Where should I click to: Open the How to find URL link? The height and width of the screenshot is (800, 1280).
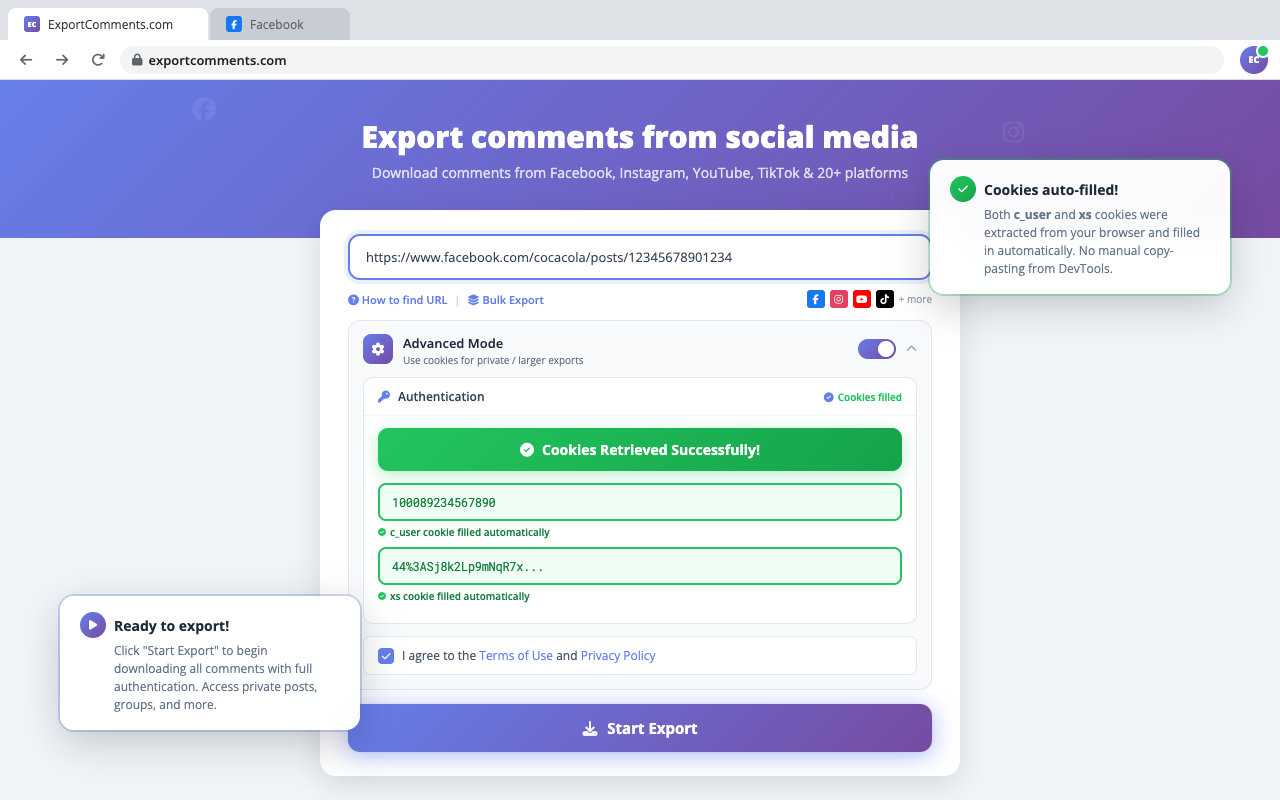(404, 300)
